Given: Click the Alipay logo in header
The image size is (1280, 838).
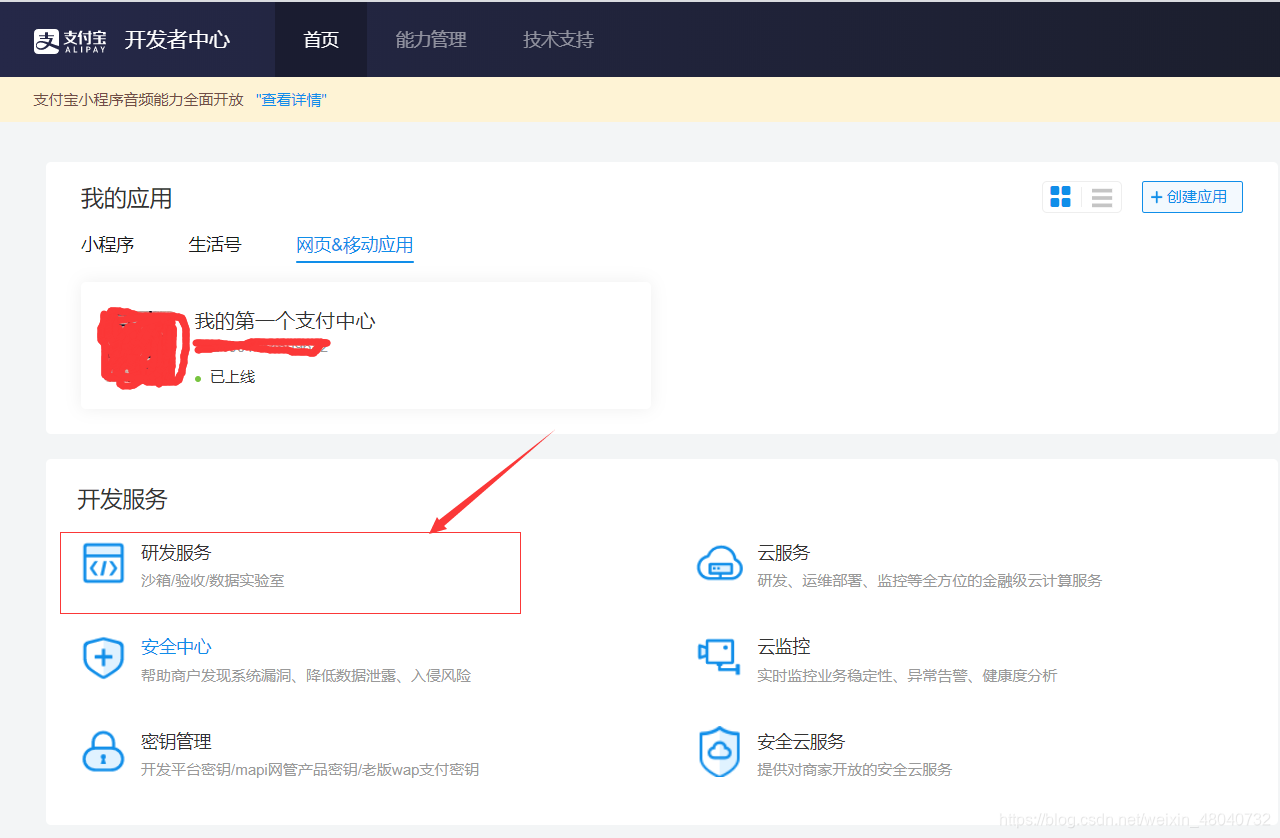Looking at the screenshot, I should (70, 40).
